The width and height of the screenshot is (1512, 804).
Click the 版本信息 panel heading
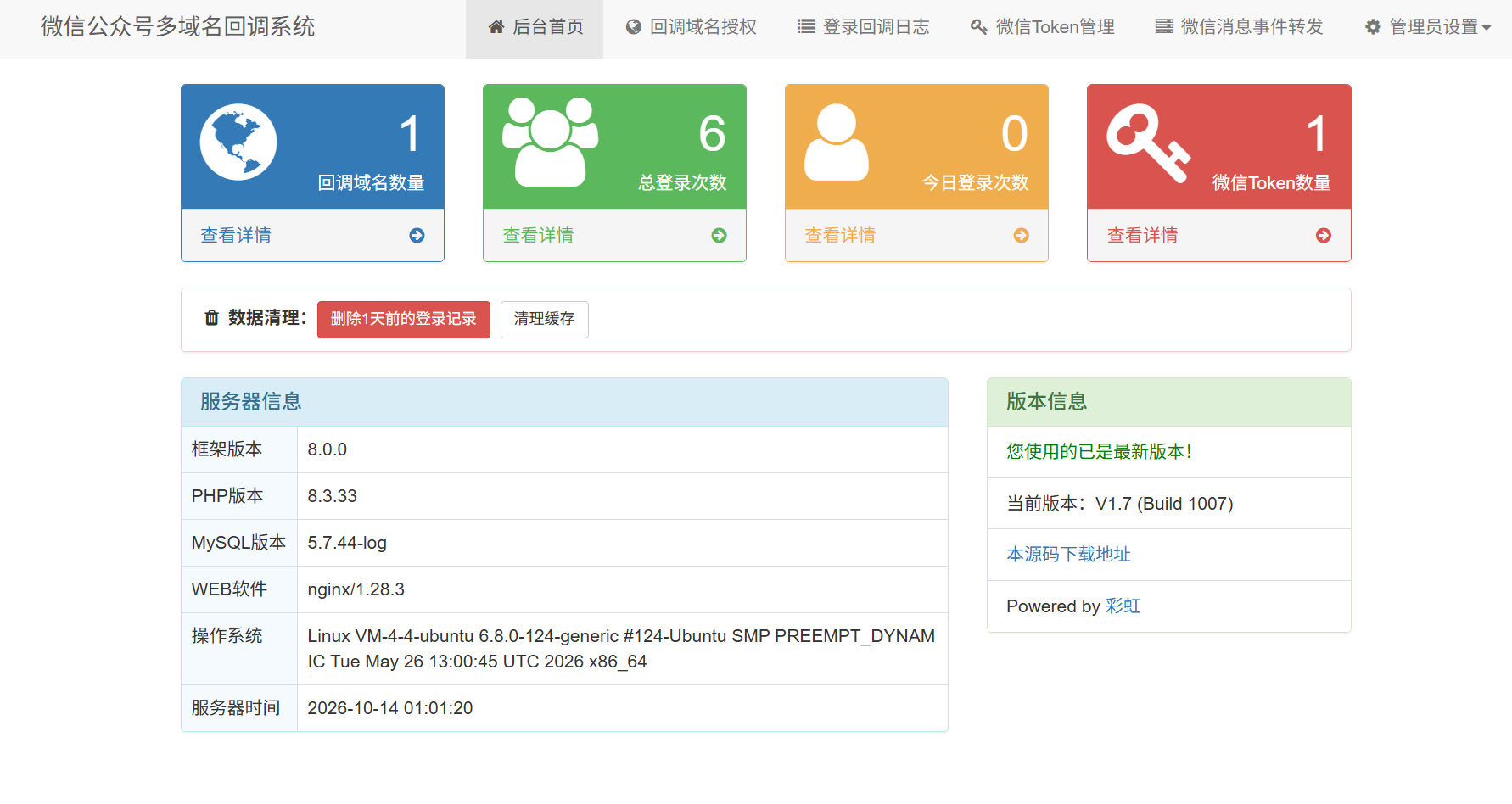tap(1047, 402)
